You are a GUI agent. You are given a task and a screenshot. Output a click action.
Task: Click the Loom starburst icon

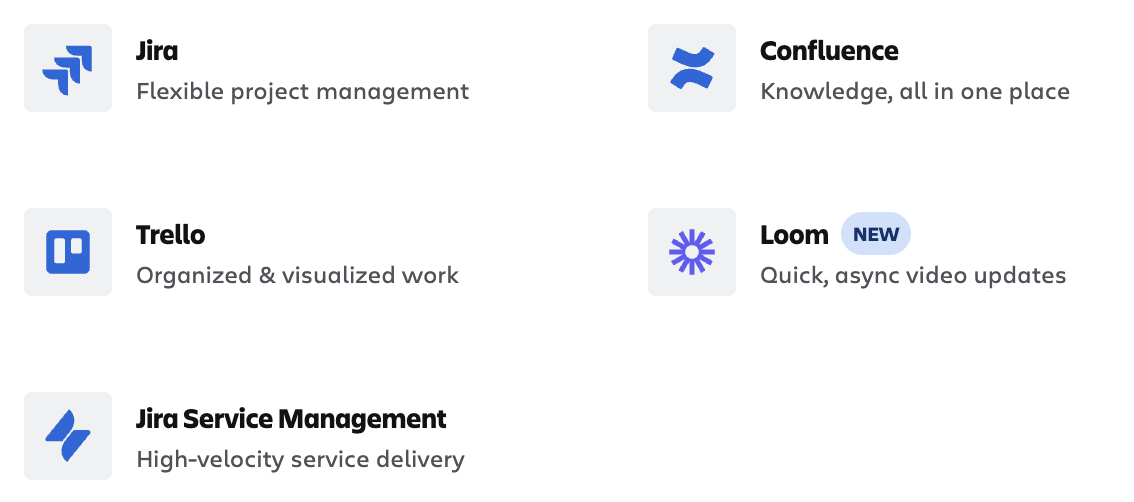(692, 252)
